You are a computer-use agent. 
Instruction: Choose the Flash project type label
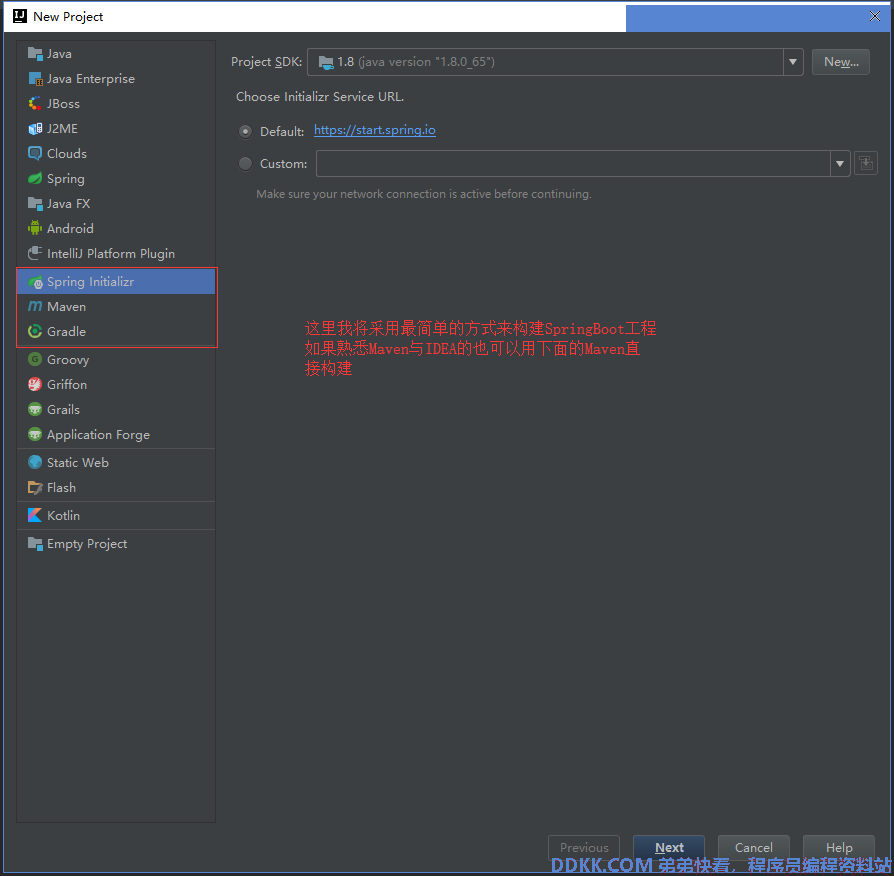[61, 488]
